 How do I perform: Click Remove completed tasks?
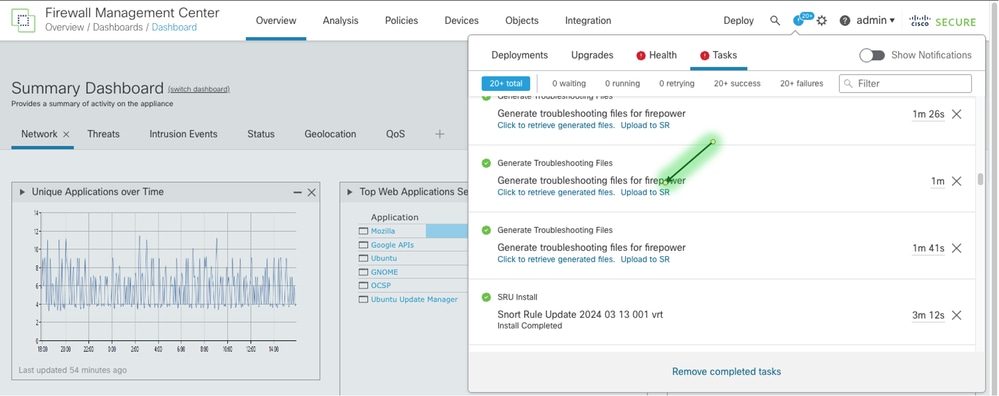[726, 371]
